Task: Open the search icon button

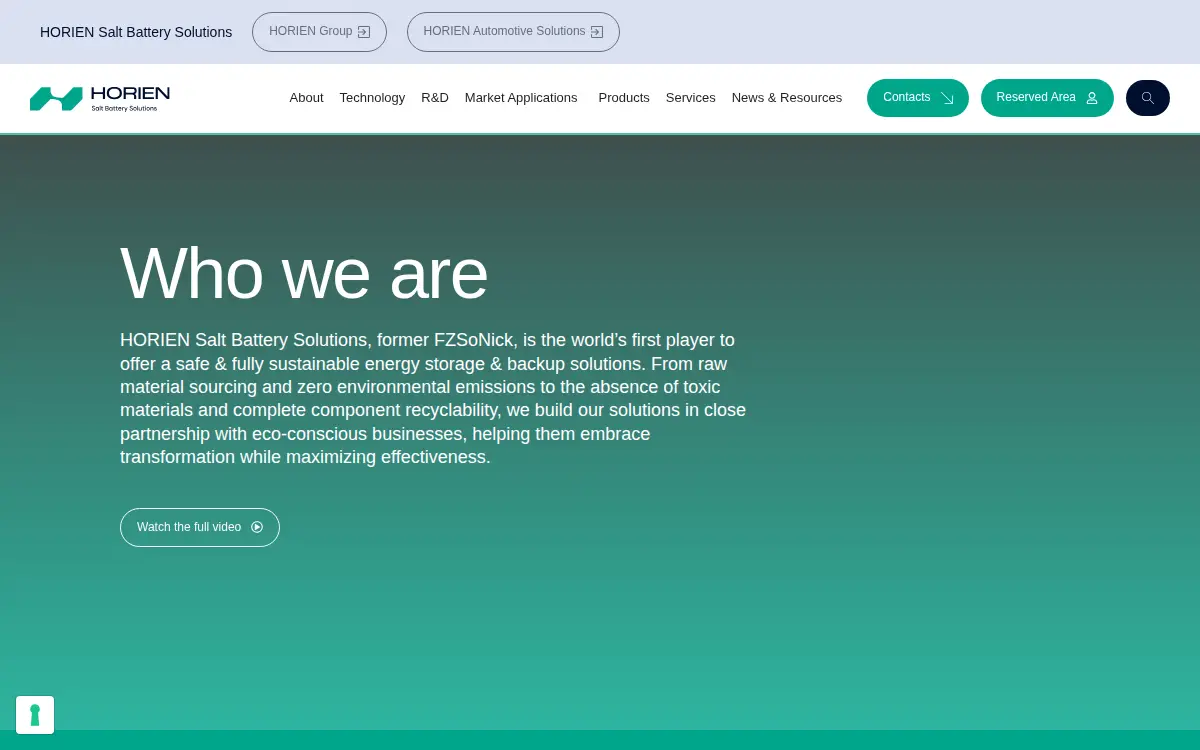Action: click(x=1148, y=98)
